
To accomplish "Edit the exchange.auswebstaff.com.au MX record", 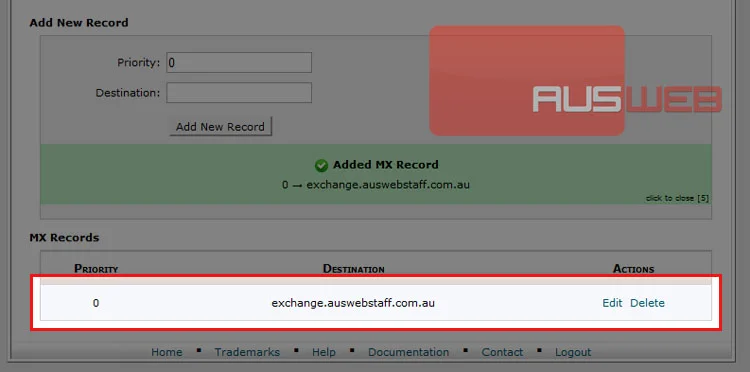I will (612, 303).
